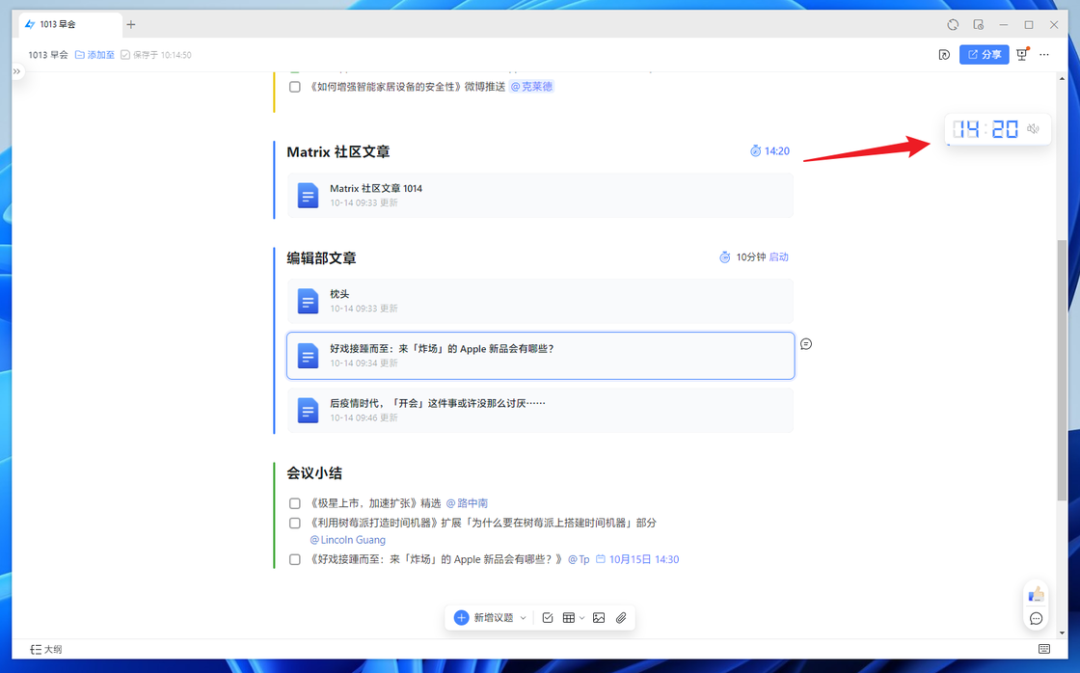Click the scrollbar down arrow
1080x673 pixels.
(x=1062, y=633)
